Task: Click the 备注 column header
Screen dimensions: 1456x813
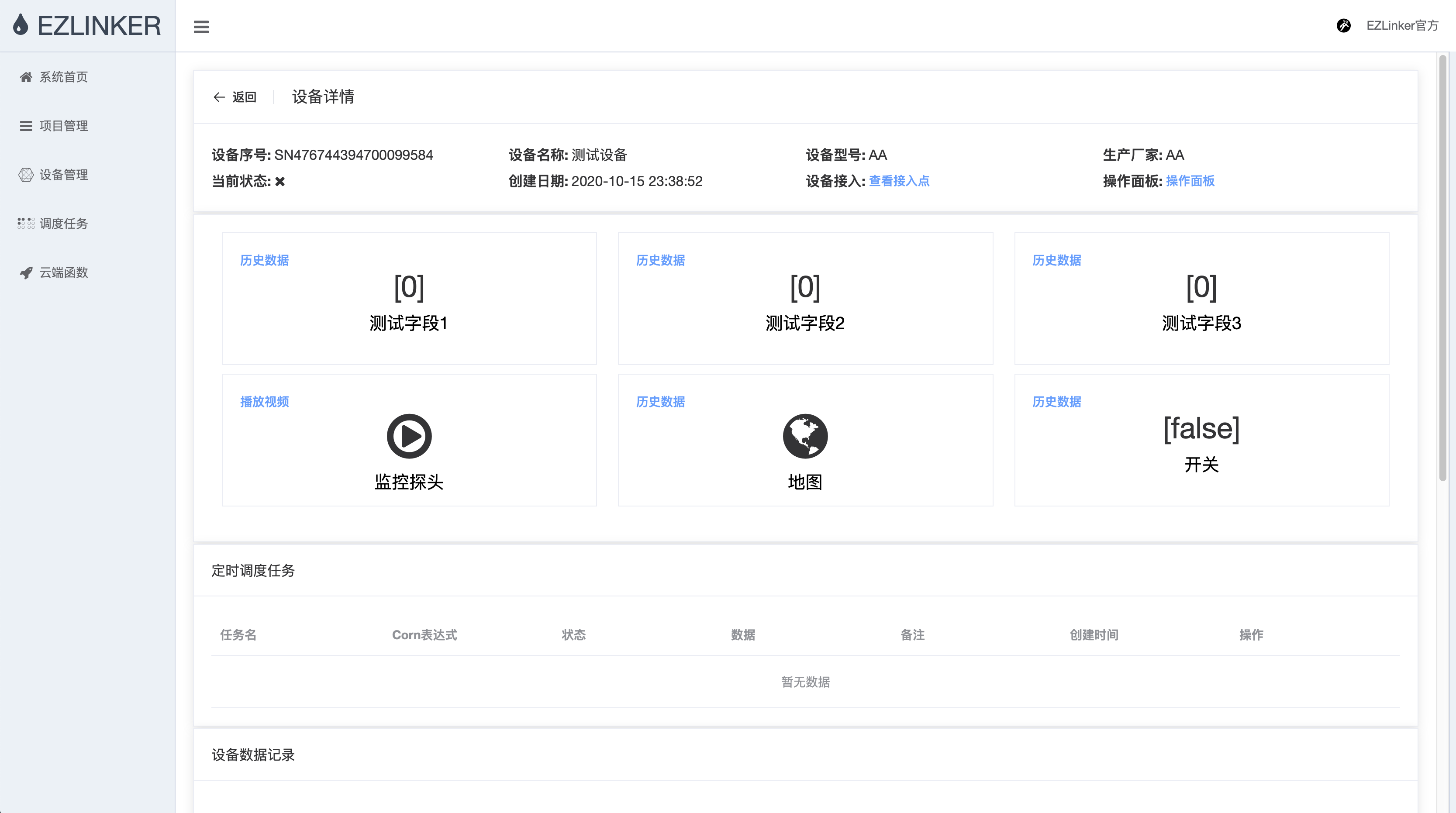Action: (x=912, y=634)
